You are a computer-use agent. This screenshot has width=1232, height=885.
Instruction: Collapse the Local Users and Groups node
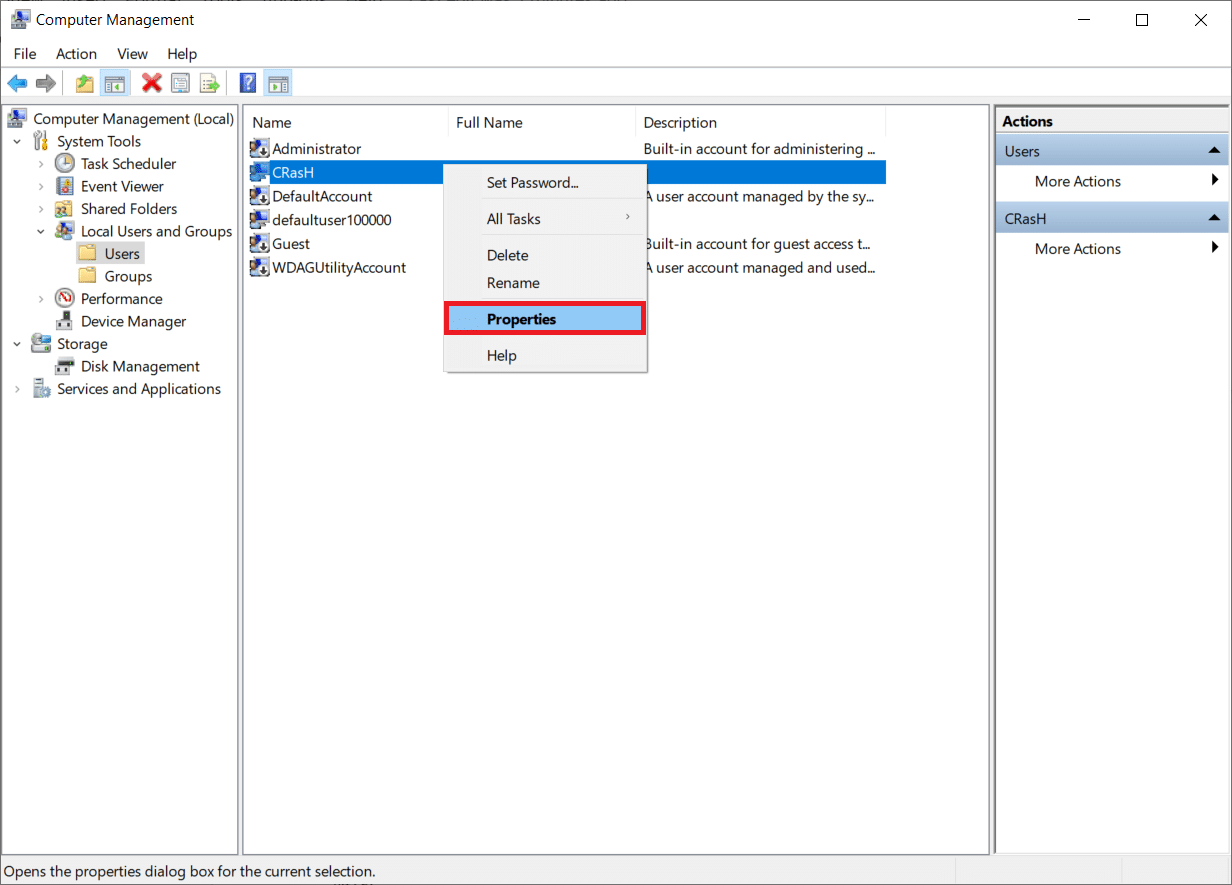coord(40,231)
